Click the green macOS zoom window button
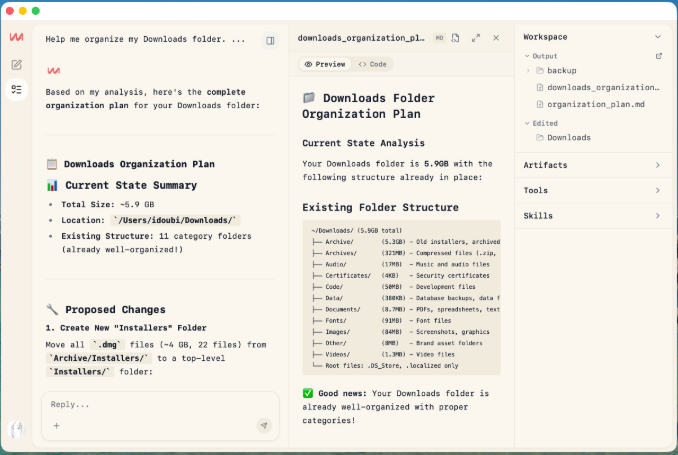 [x=36, y=11]
